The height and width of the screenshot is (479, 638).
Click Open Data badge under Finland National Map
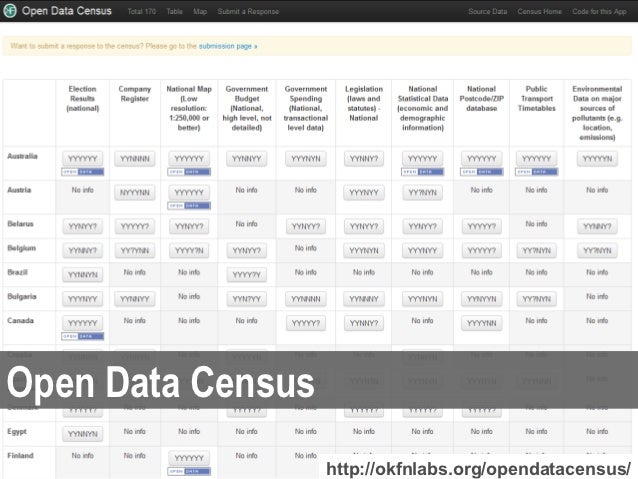click(189, 471)
